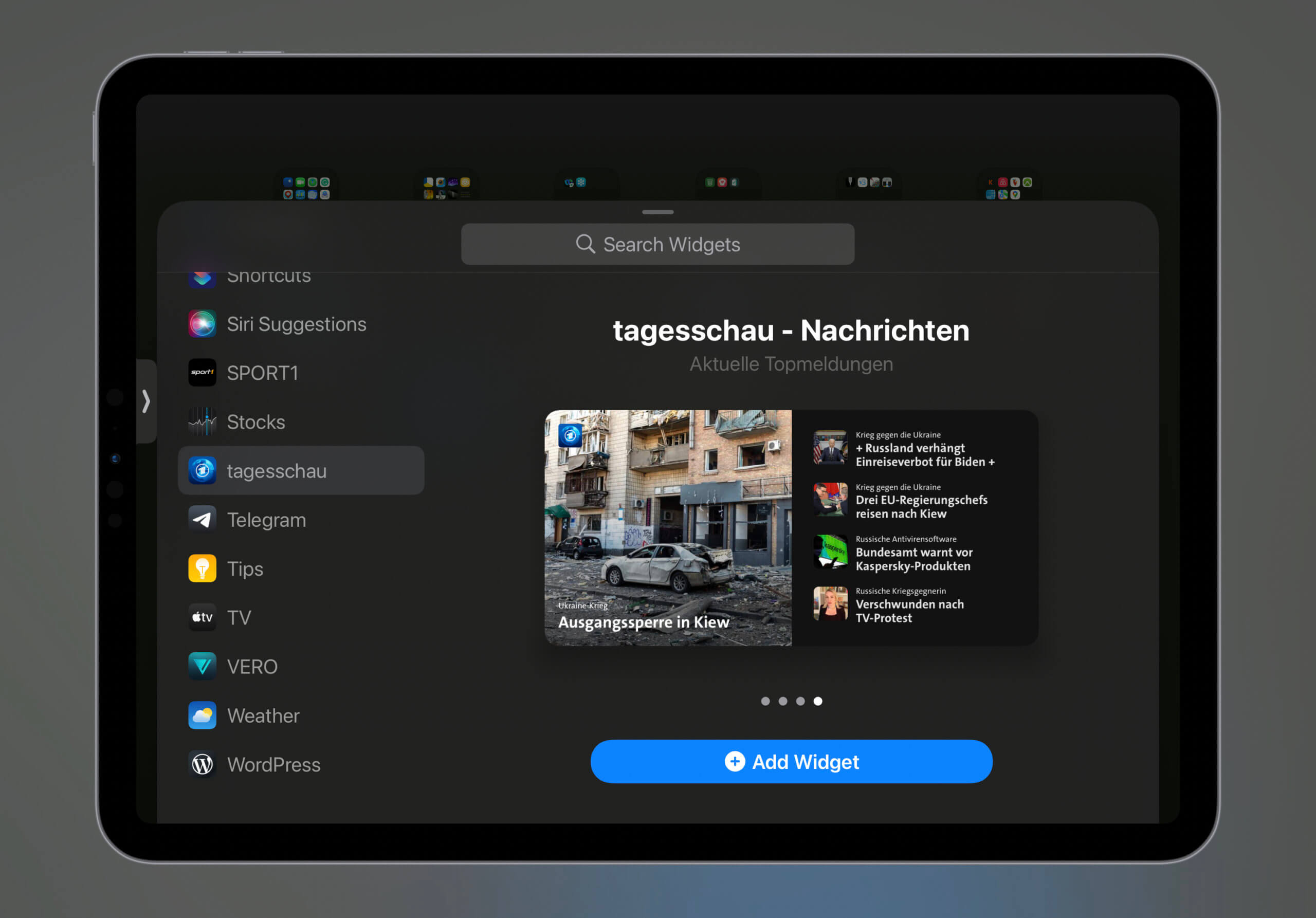Viewport: 1316px width, 918px height.
Task: Click thumbnail beside Drei EU-Regierungschefs story
Action: (831, 500)
